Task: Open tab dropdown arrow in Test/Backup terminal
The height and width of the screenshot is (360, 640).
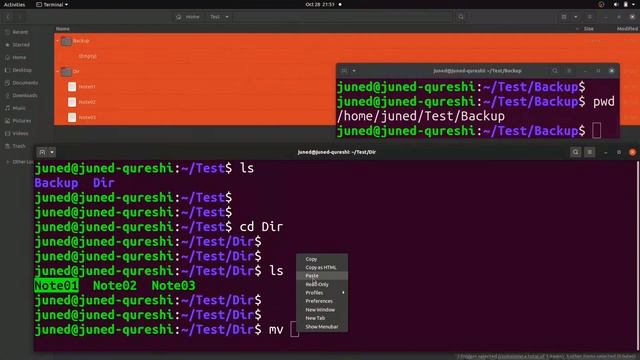Action: (354, 71)
